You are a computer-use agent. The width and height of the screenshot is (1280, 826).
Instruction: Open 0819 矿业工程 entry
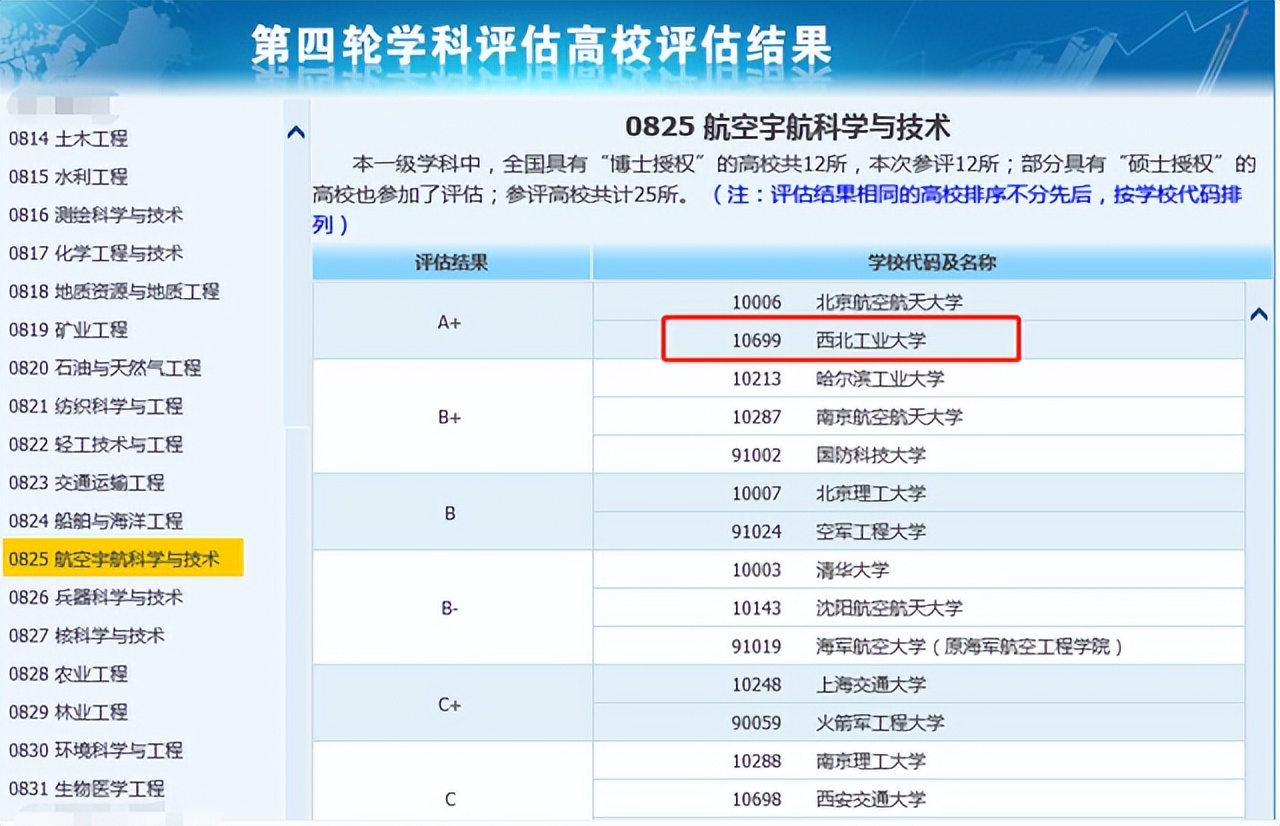68,329
